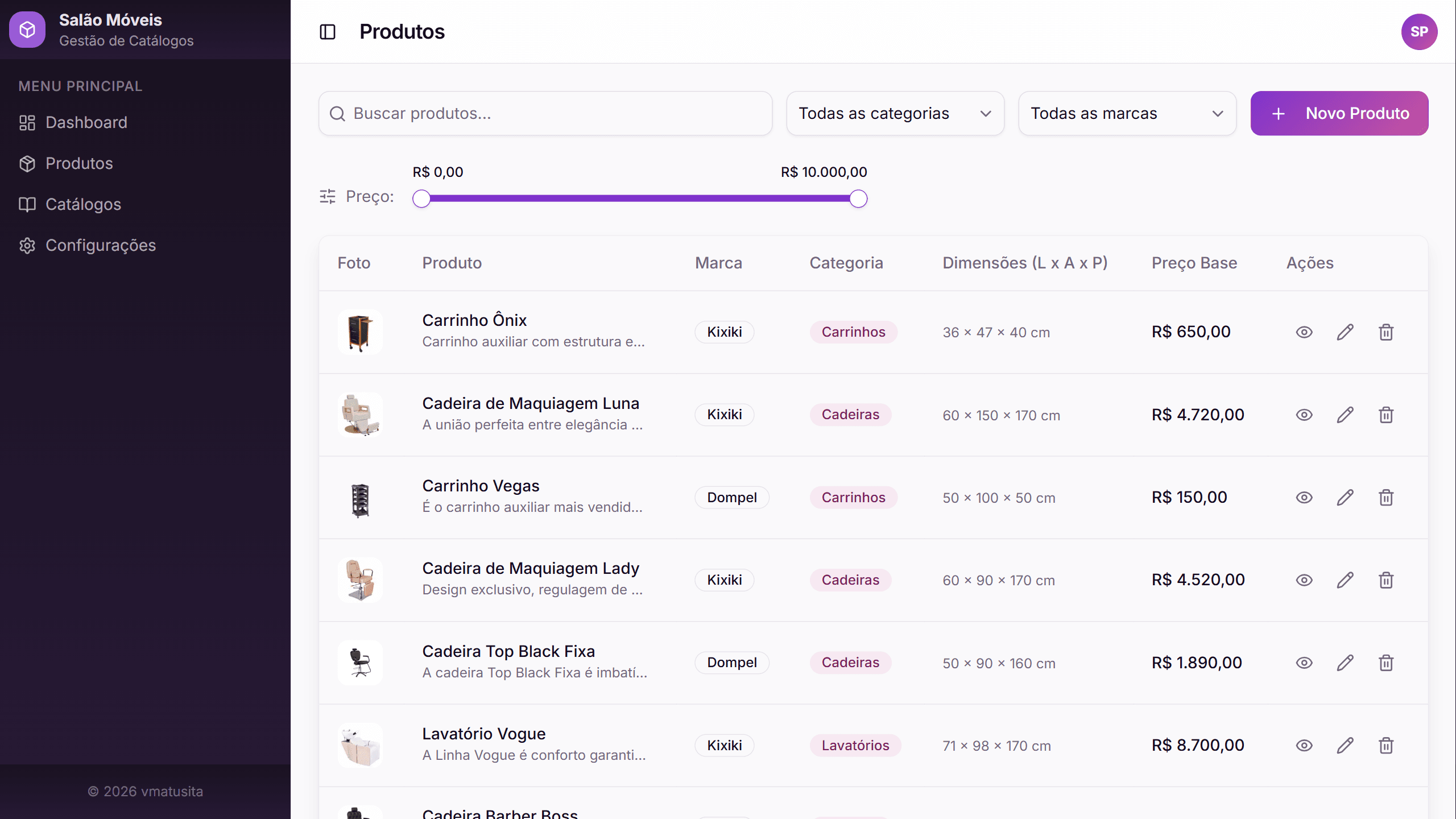This screenshot has width=1456, height=819.
Task: View Carrinho Vegas with eye icon
Action: pos(1304,498)
